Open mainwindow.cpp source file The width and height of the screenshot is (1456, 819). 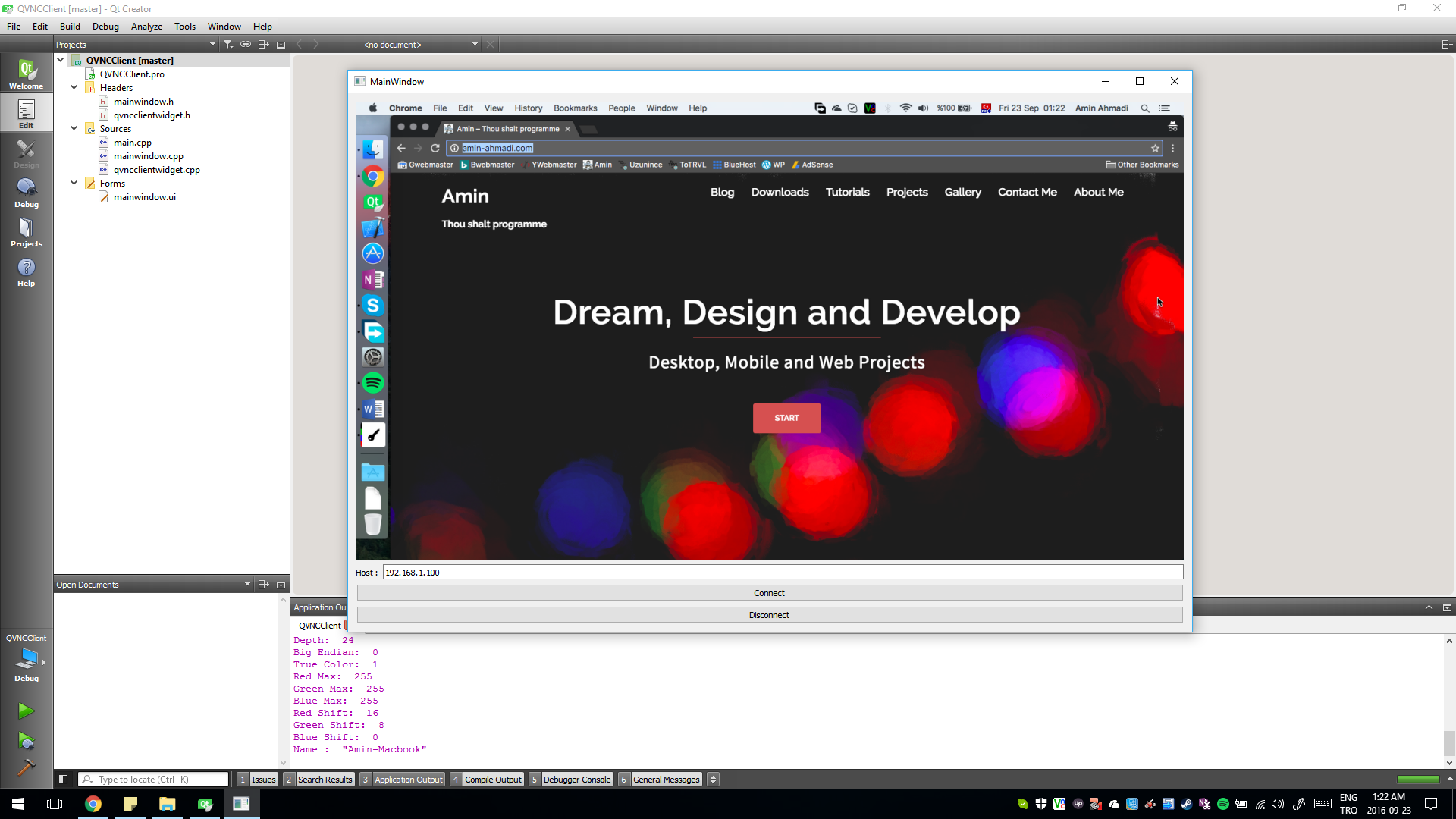148,156
